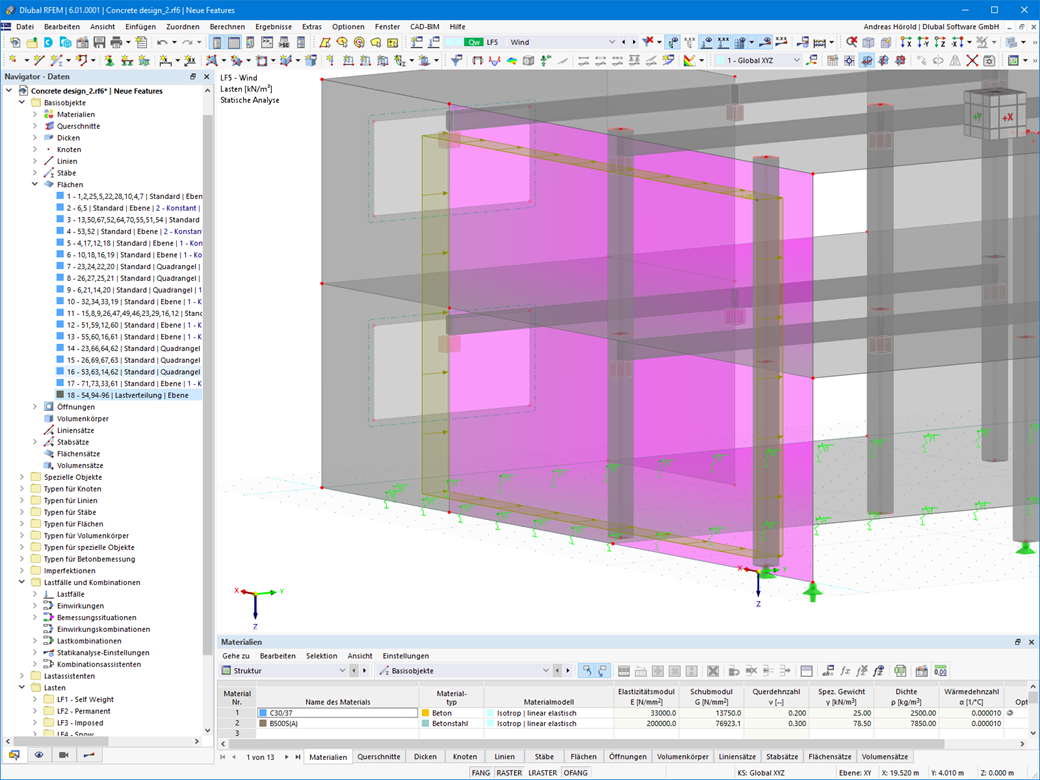Open the Berechnen menu
Image resolution: width=1040 pixels, height=780 pixels.
[x=227, y=27]
